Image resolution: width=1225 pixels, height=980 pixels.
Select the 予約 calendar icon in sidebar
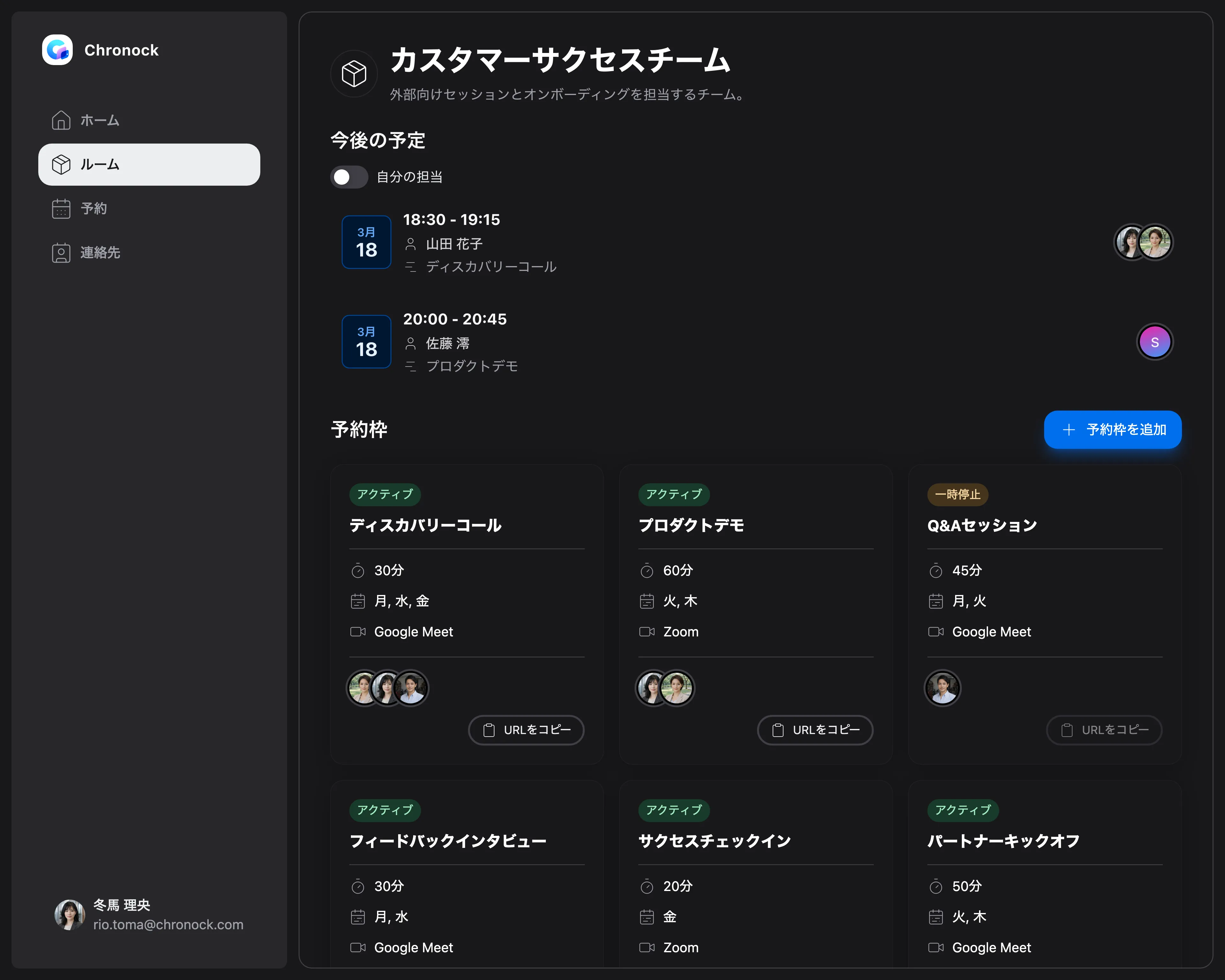tap(61, 209)
